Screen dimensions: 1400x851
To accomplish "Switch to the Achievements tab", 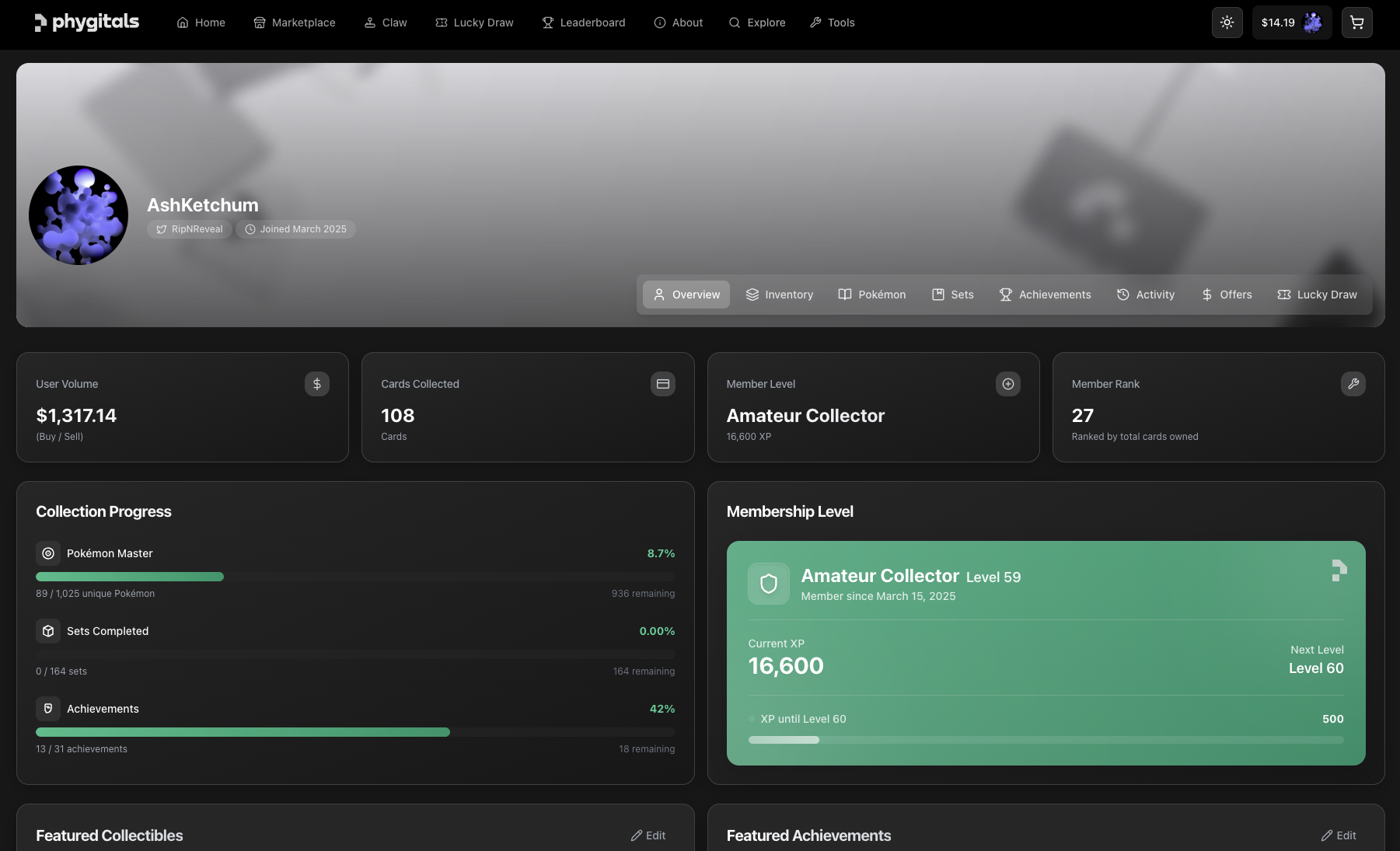I will [x=1046, y=295].
